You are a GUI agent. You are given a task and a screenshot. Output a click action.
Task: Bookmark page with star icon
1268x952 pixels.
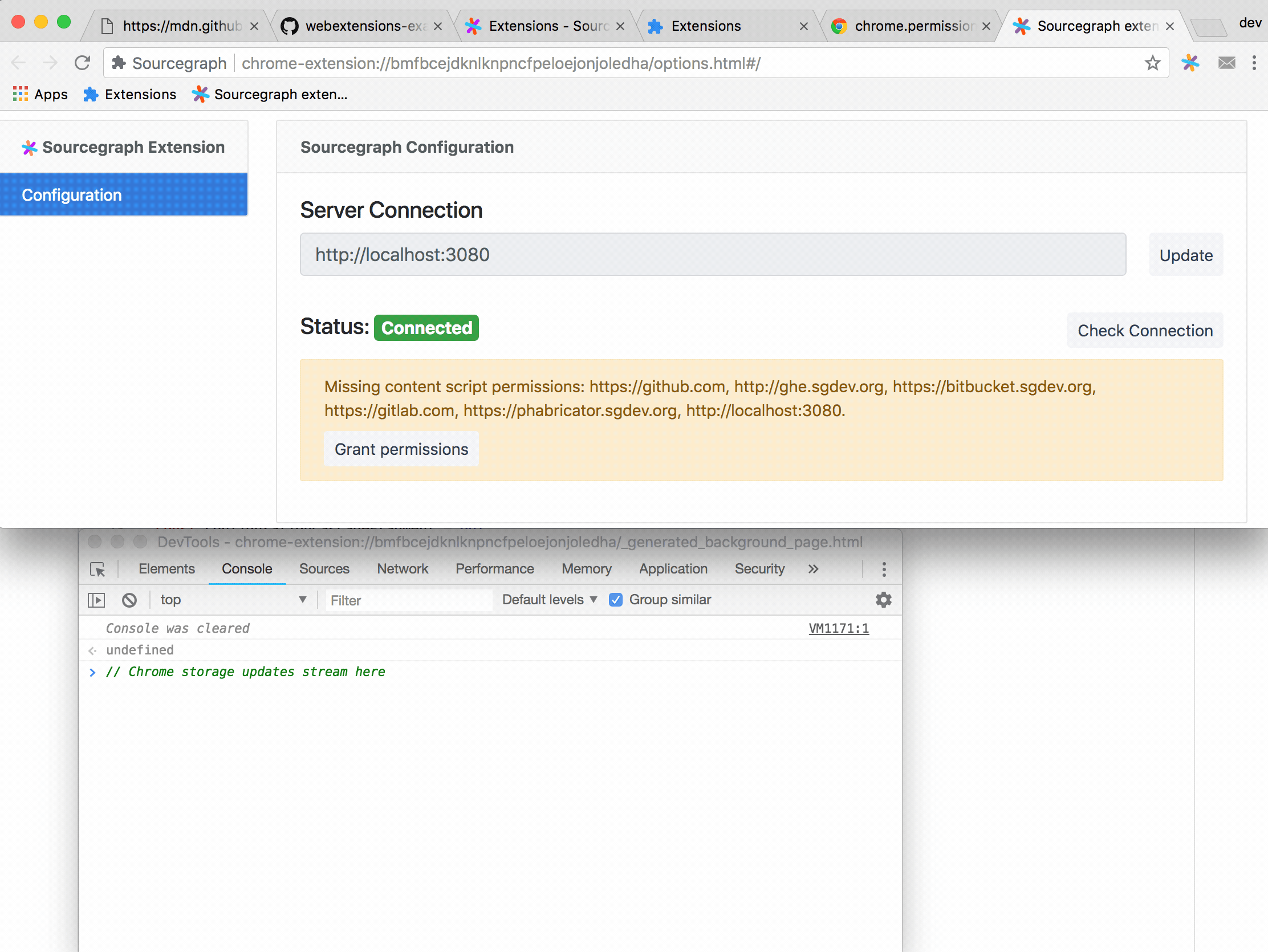1152,63
